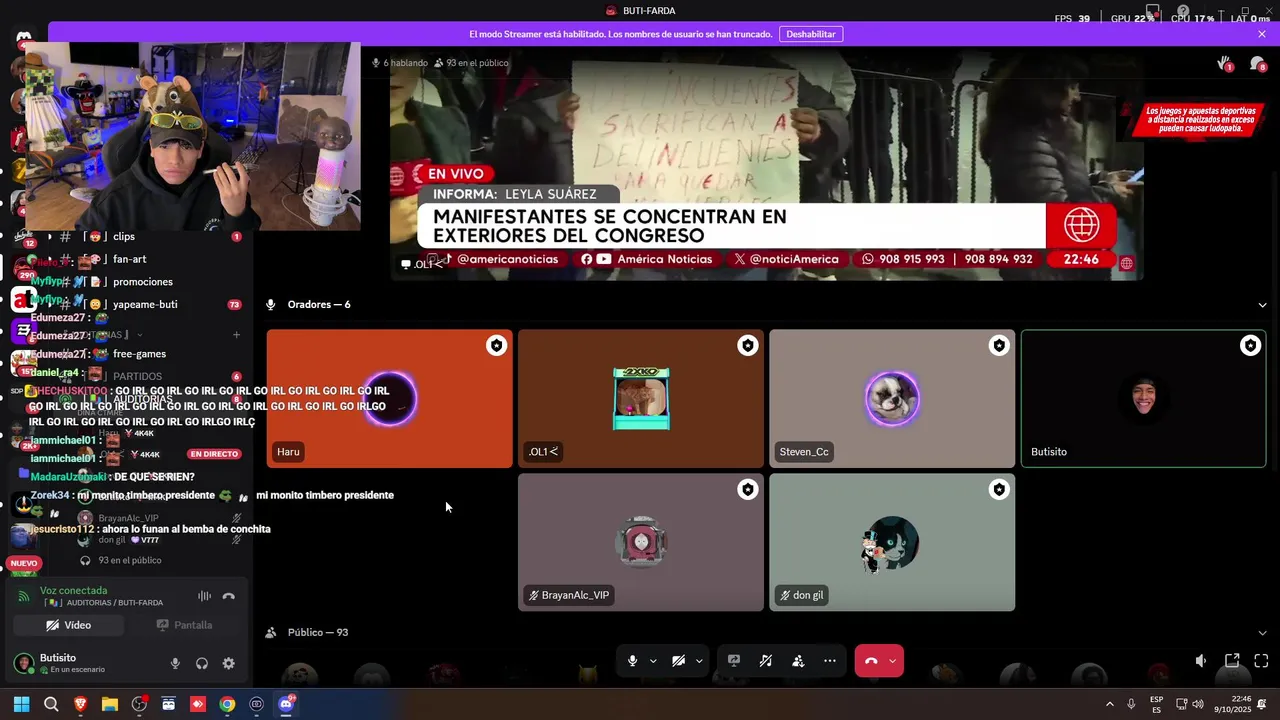Screen dimensions: 1280x720
Task: Open the inbox icon in the title bar
Action: coord(1153,12)
